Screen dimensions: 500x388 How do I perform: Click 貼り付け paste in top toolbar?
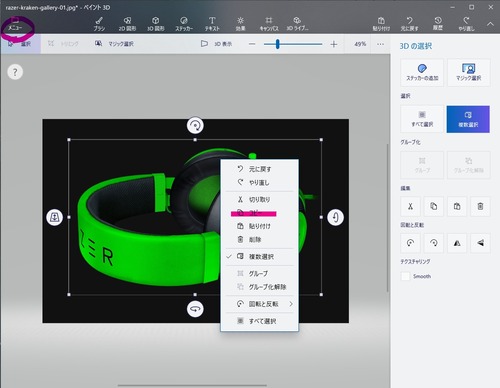click(x=381, y=24)
